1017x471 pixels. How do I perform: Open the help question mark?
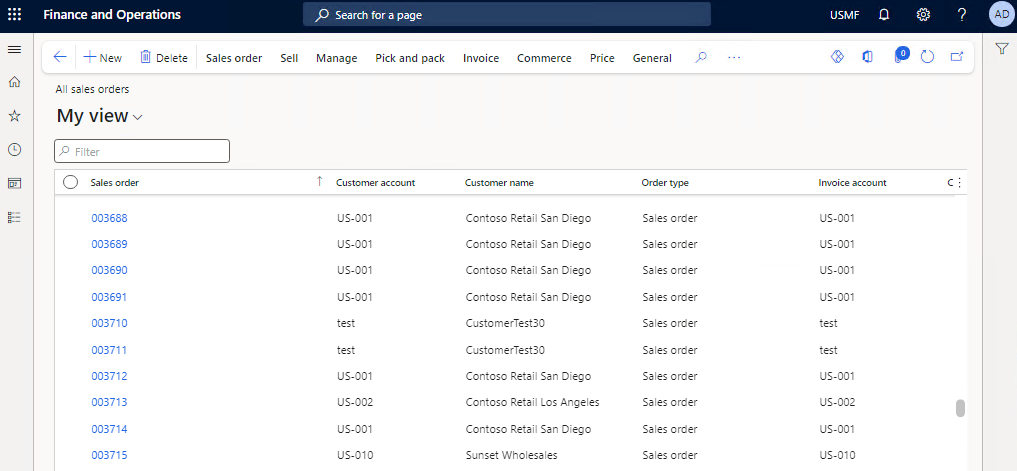pyautogui.click(x=962, y=14)
